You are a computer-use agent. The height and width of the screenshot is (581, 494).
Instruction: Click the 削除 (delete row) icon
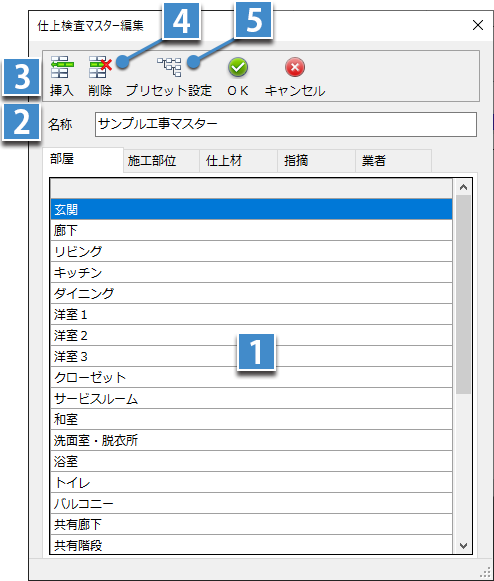100,67
